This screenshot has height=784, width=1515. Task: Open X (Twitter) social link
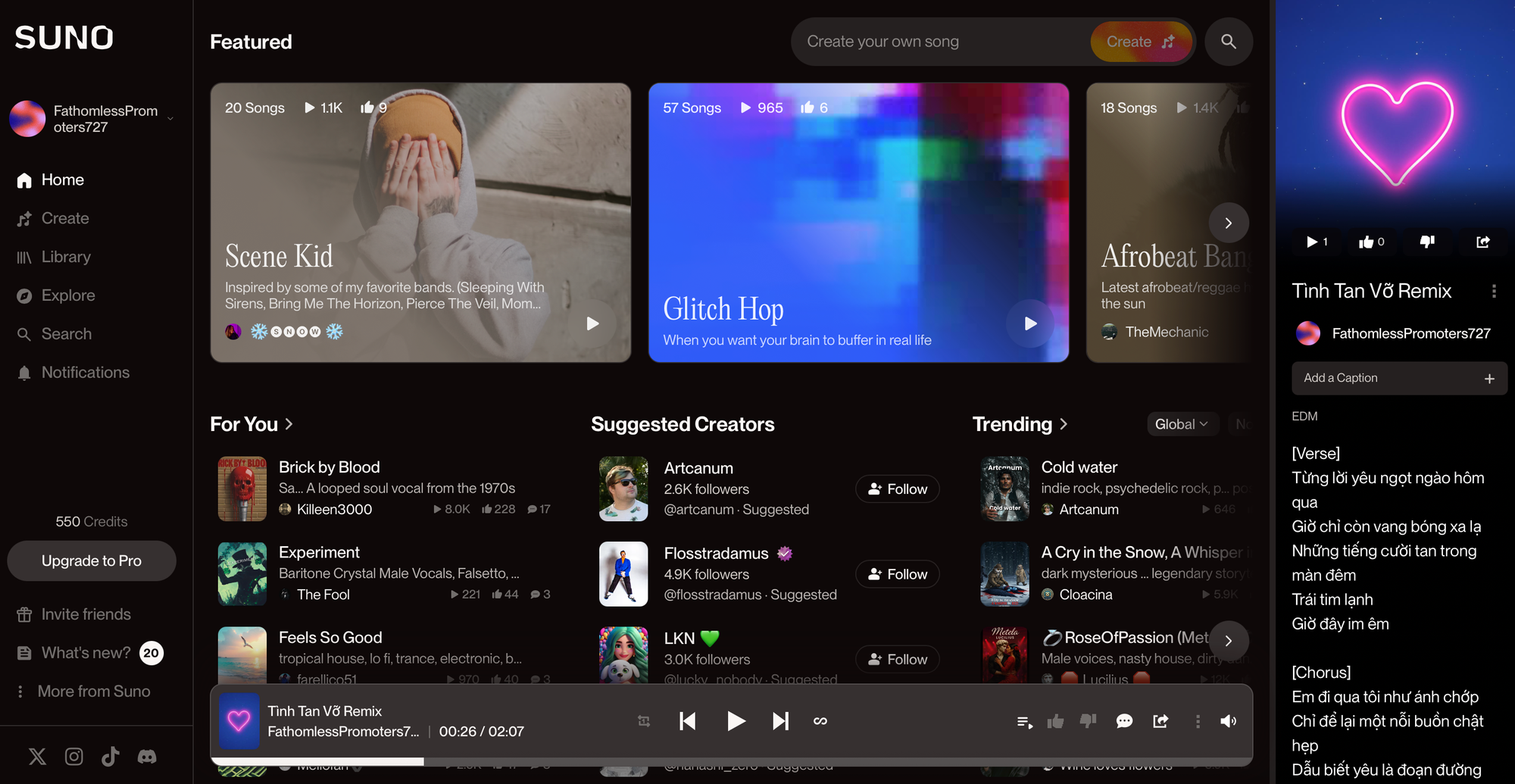click(x=37, y=756)
